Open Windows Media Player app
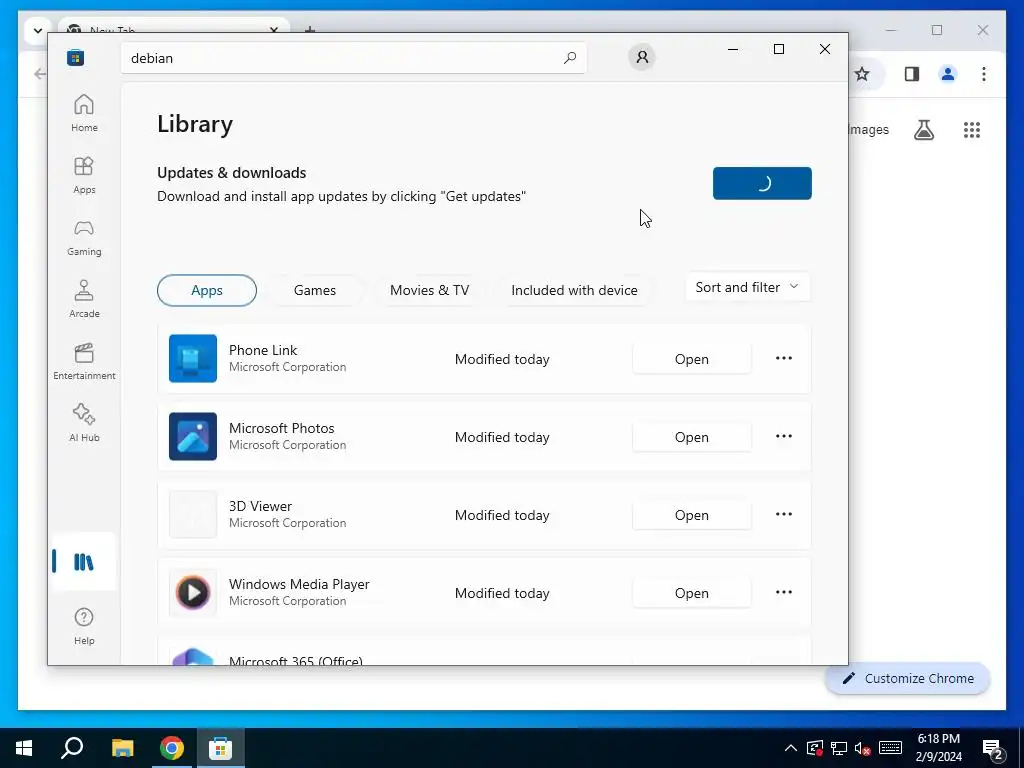 [692, 593]
